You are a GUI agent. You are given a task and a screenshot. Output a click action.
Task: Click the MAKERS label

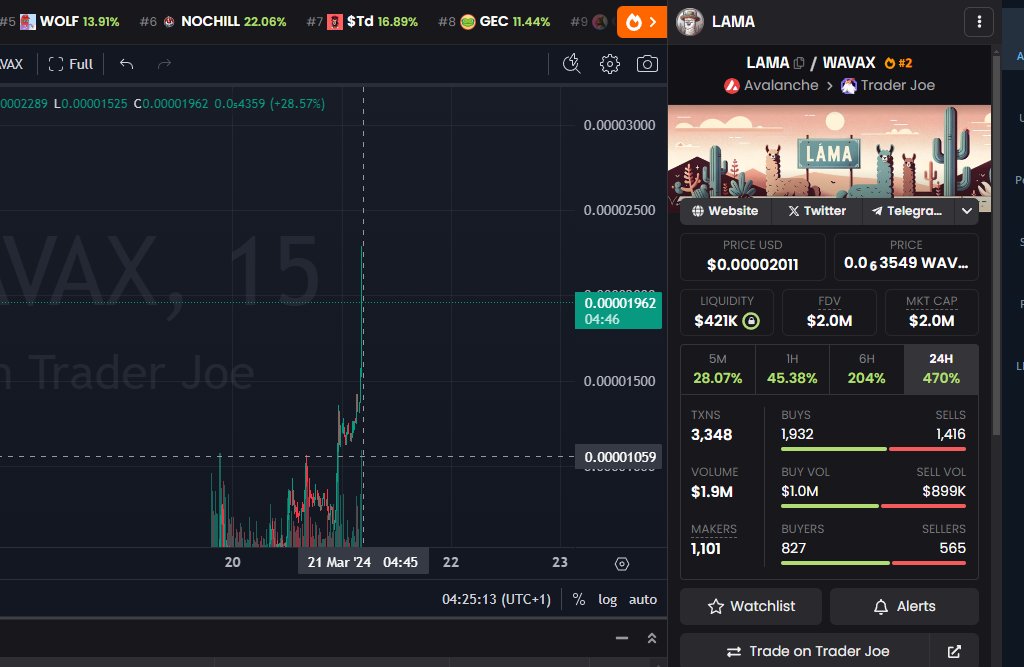pyautogui.click(x=714, y=529)
